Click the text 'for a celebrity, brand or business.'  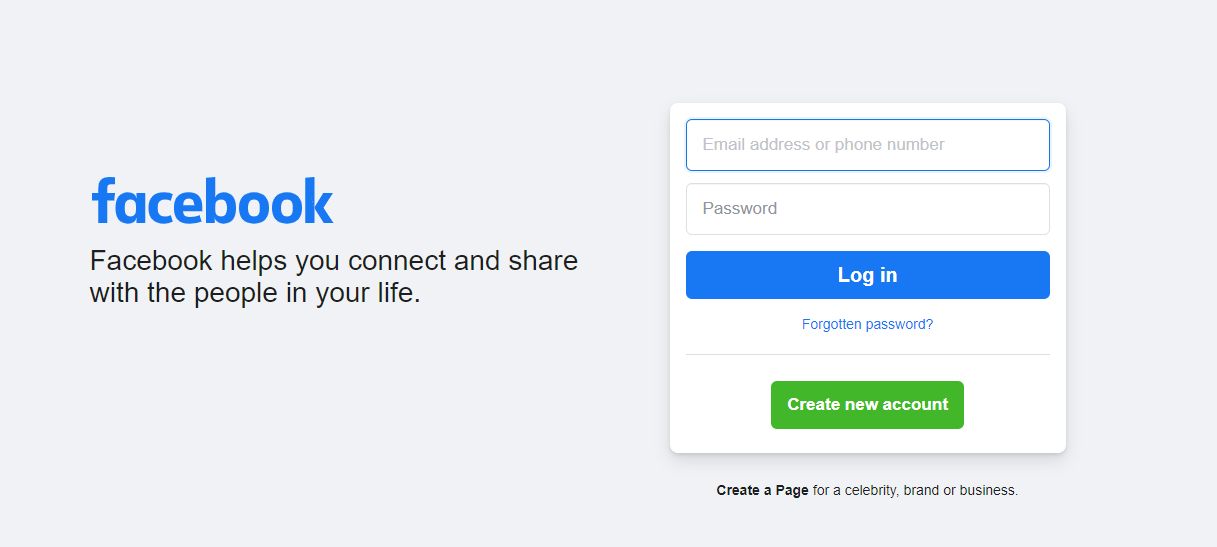(x=915, y=491)
